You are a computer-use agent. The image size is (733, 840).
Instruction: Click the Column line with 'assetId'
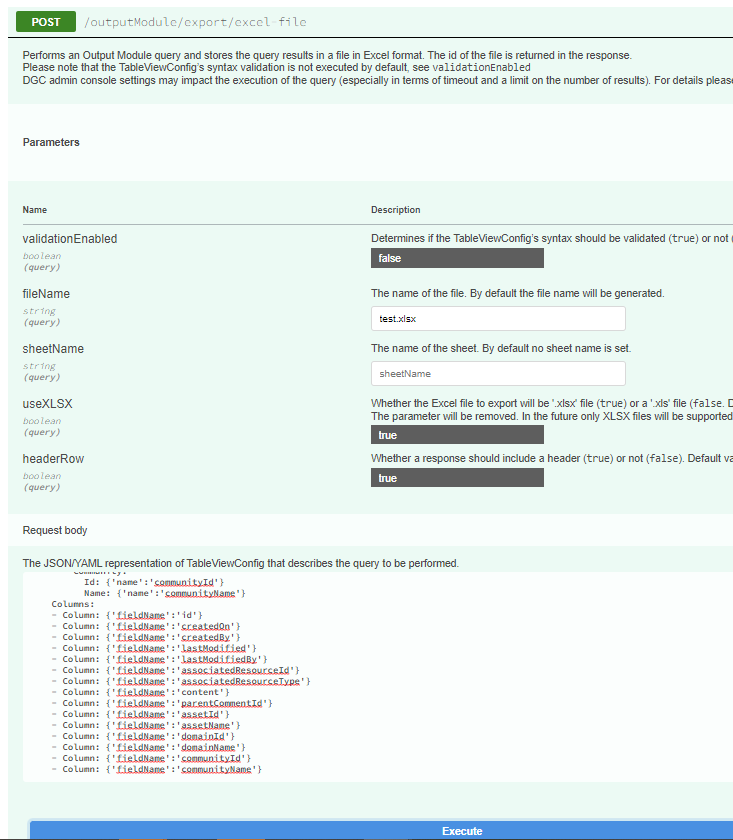click(x=140, y=714)
